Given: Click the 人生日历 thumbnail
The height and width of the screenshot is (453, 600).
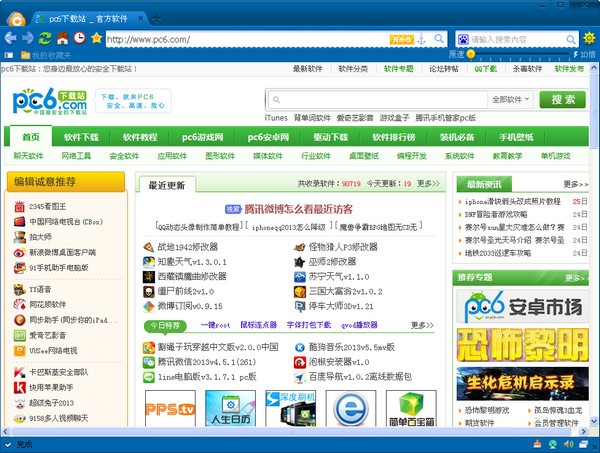Looking at the screenshot, I should coord(230,408).
